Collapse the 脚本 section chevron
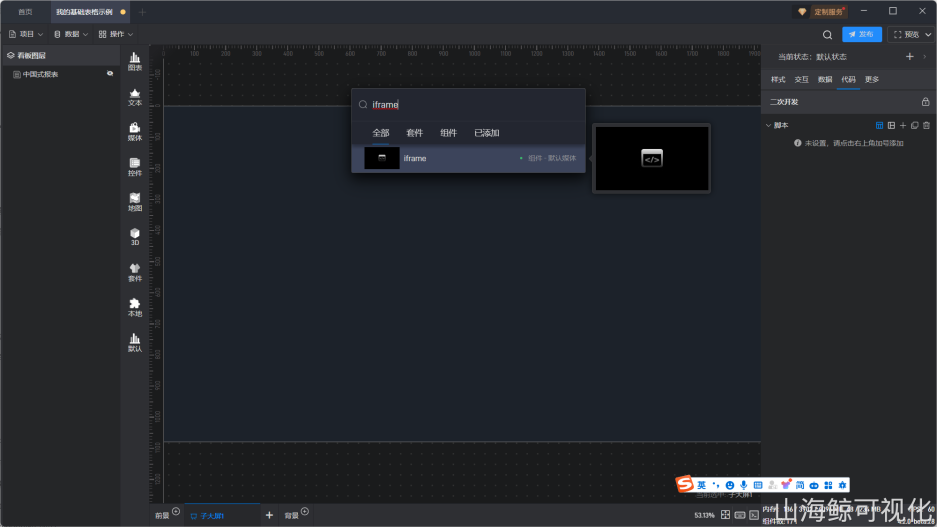The height and width of the screenshot is (527, 937). coord(768,125)
